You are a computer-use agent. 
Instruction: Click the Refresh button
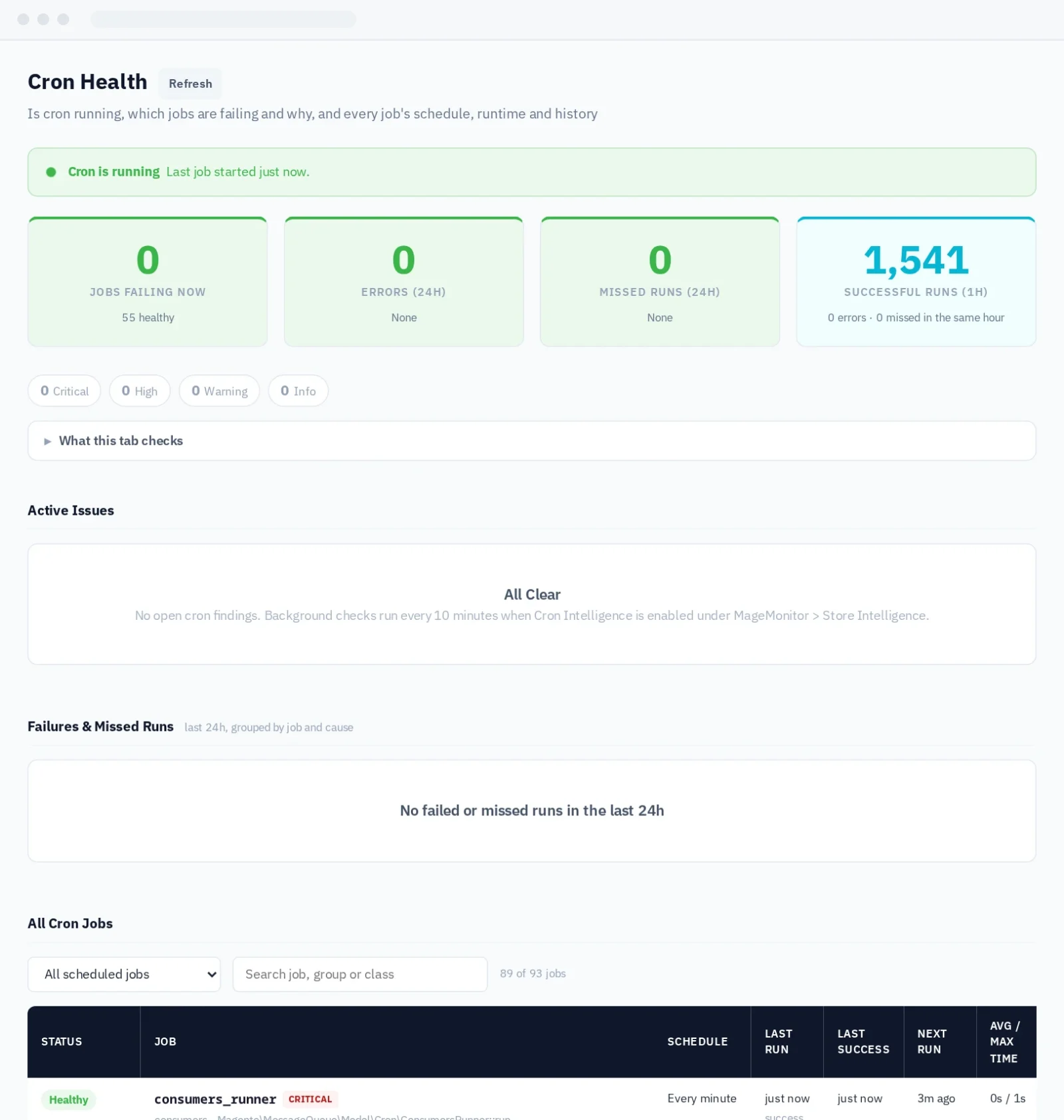point(190,84)
